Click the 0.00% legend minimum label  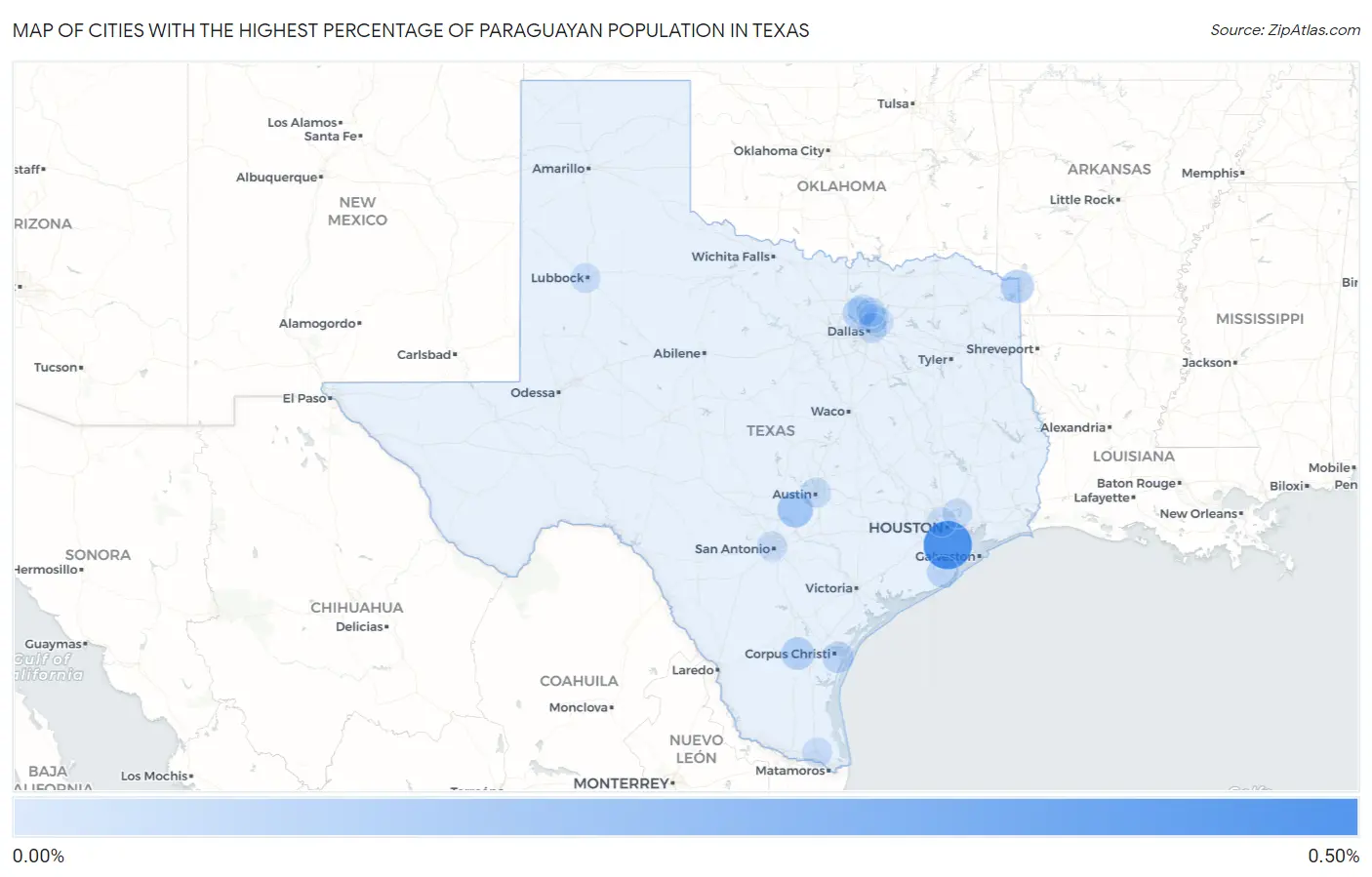click(39, 856)
